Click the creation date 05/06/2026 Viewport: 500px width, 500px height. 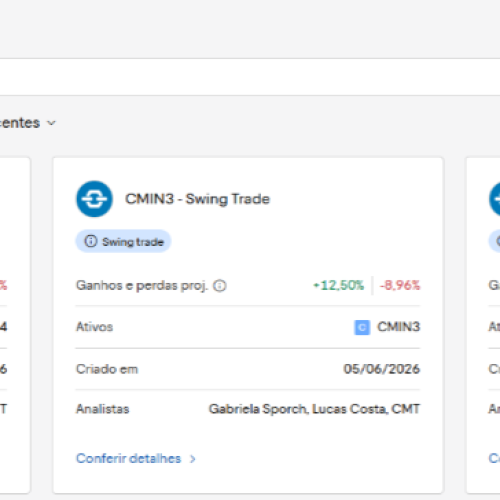[x=382, y=369]
